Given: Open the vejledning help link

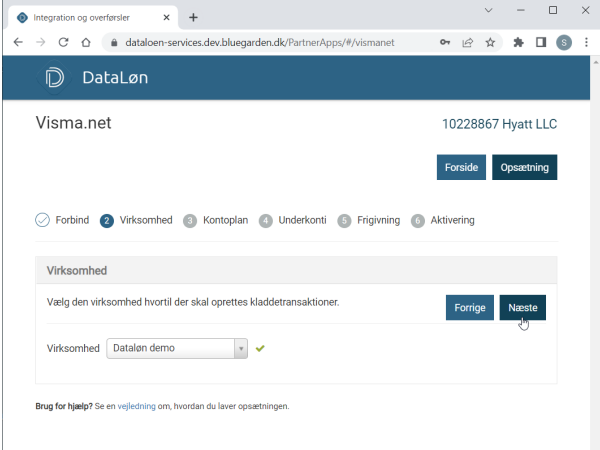Looking at the screenshot, I should click(x=137, y=406).
